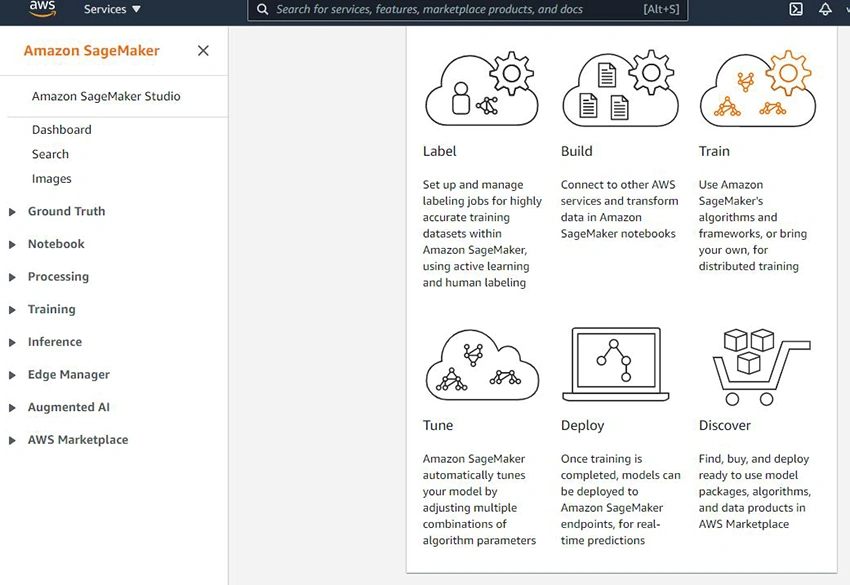Open the notifications bell icon
This screenshot has height=585, width=850.
(825, 9)
